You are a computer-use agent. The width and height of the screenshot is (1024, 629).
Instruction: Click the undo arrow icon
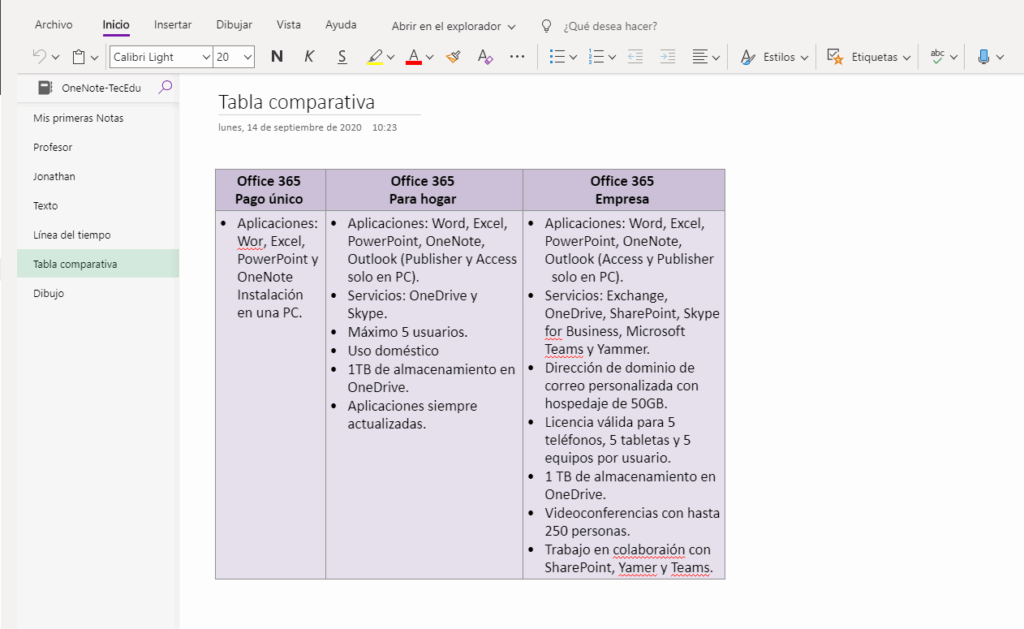39,57
